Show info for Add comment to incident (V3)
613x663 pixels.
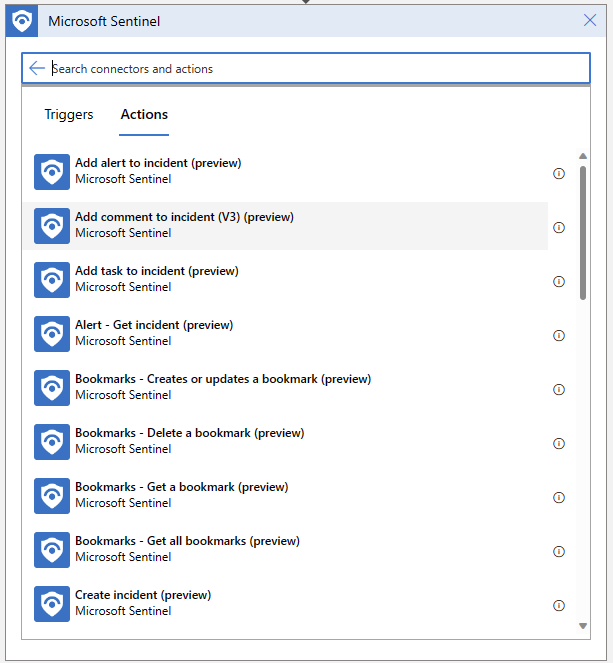(x=559, y=227)
